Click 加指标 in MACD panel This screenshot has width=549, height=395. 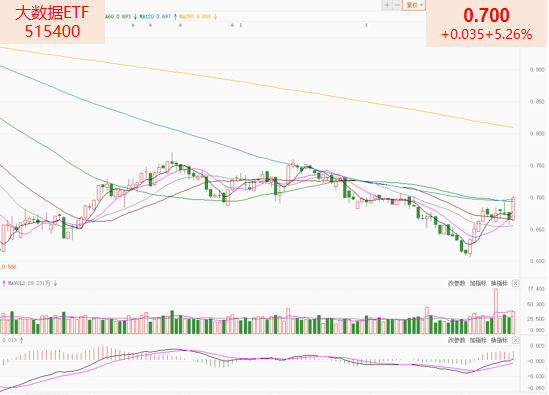[x=478, y=340]
